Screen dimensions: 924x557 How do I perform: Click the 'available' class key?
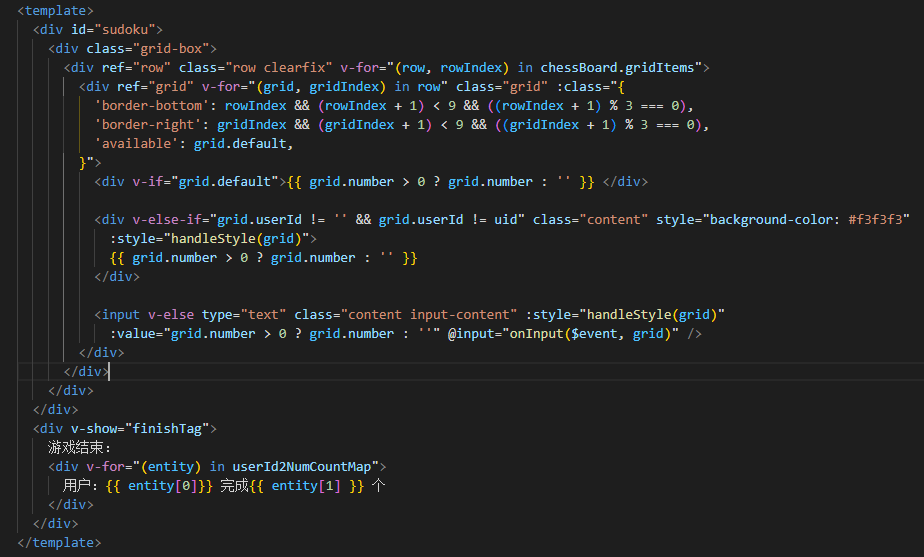point(136,144)
